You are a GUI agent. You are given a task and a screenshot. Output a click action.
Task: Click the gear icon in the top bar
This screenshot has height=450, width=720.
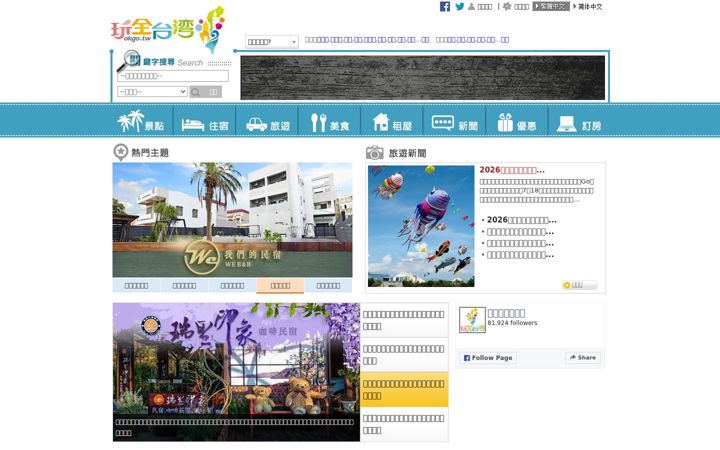[x=507, y=6]
